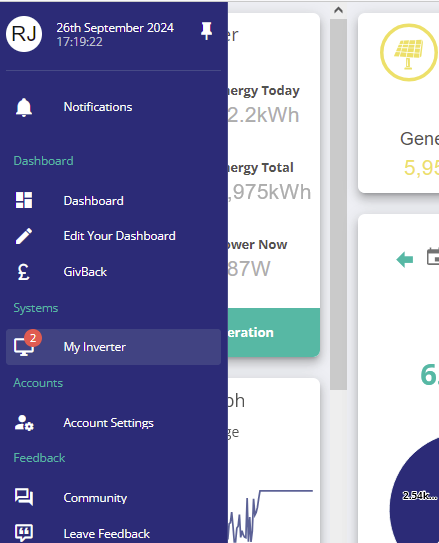Click the 'Power Now' label
Viewport: 439px width, 543px height.
258,244
